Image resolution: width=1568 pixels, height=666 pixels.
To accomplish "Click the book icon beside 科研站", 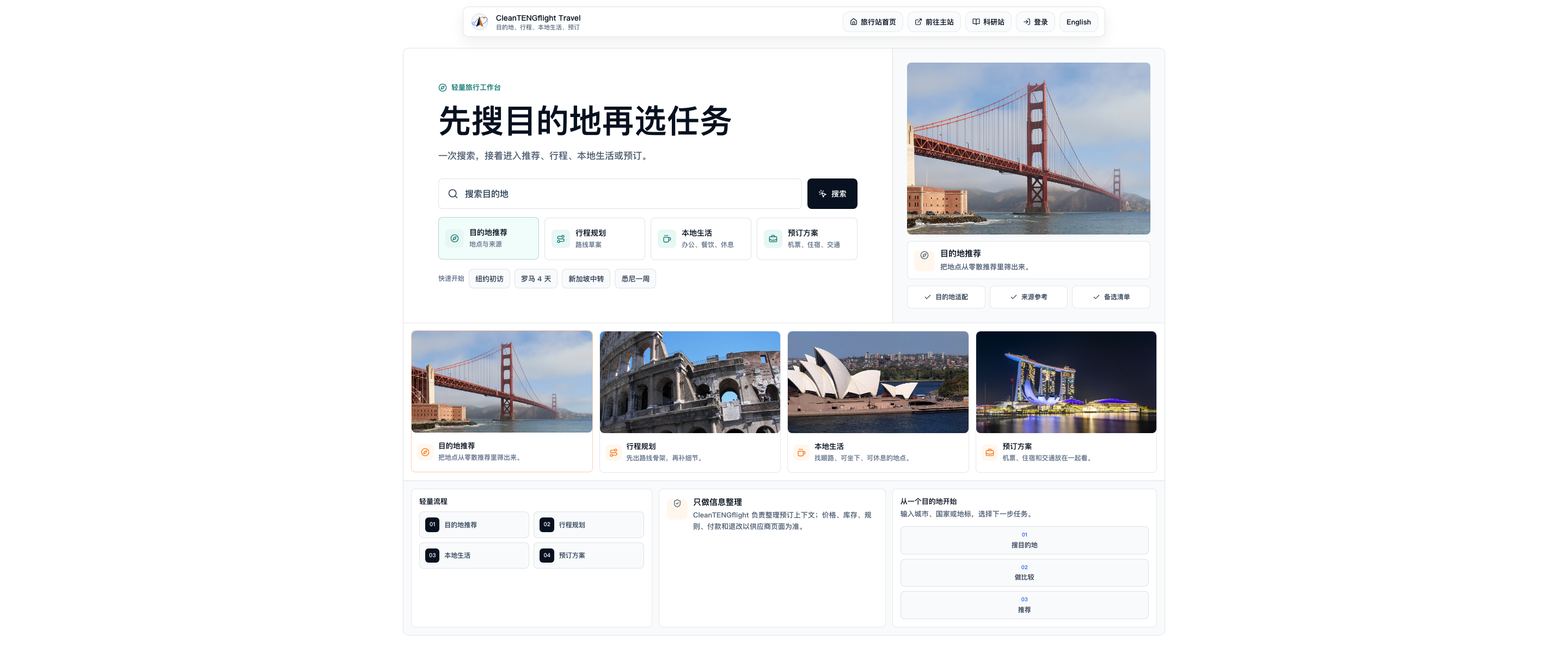I will pos(976,22).
